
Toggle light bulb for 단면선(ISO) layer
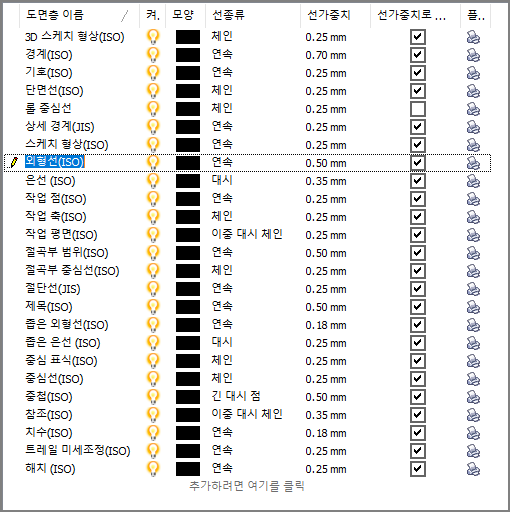(x=153, y=91)
